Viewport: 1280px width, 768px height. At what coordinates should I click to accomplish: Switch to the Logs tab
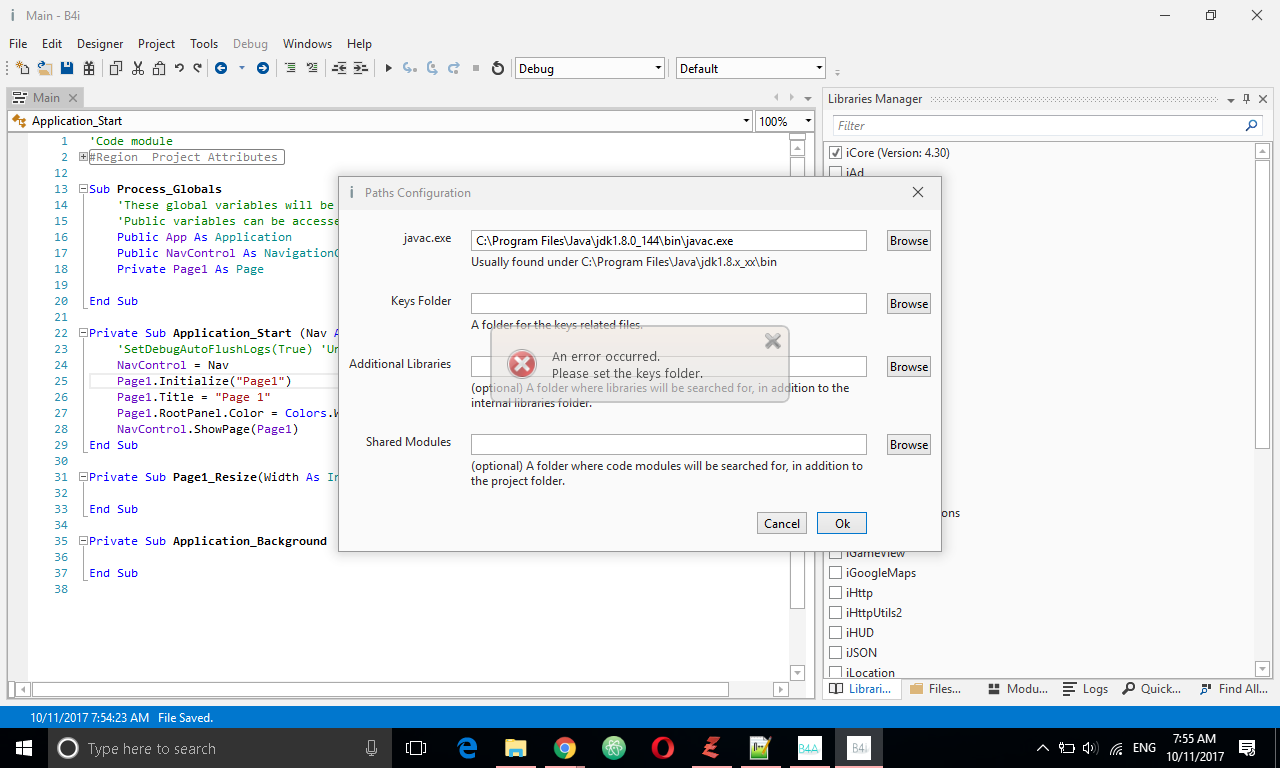coord(1086,689)
